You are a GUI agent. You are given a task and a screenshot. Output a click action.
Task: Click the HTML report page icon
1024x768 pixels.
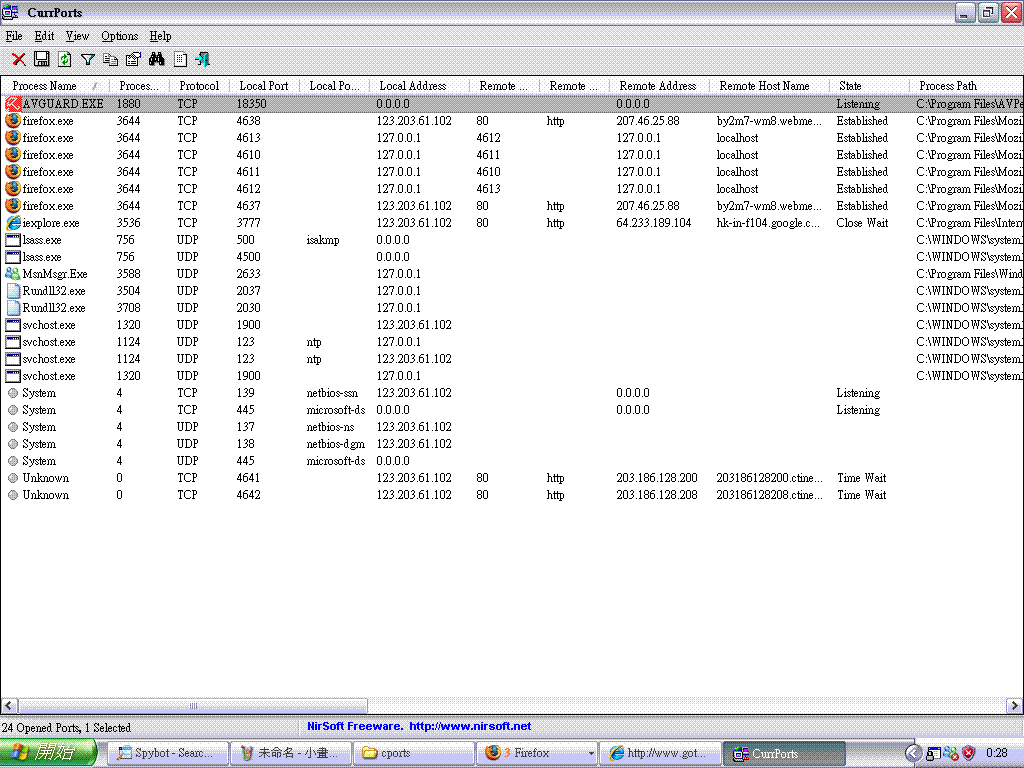tap(180, 59)
